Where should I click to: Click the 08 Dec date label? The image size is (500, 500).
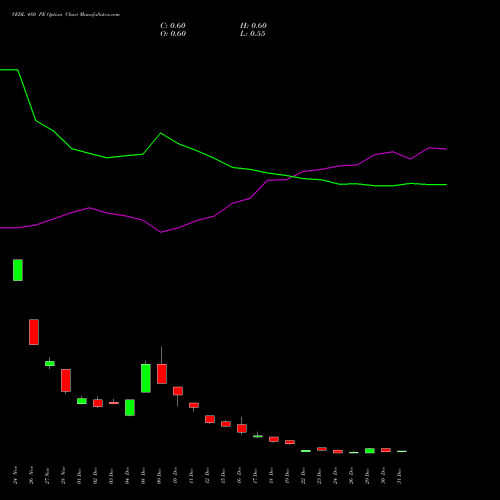point(143,476)
